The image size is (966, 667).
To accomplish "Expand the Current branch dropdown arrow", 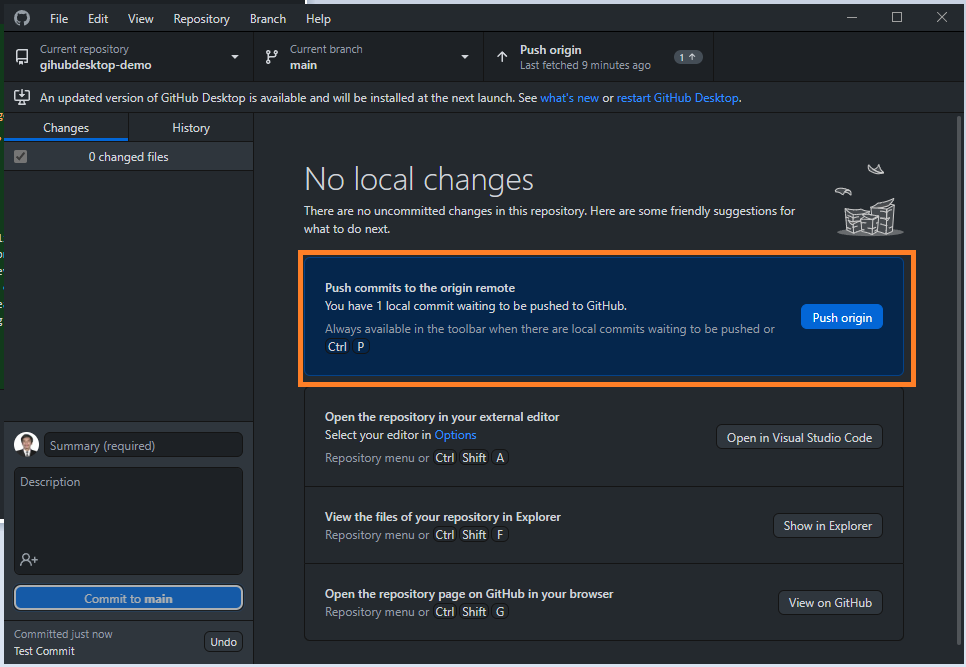I will click(465, 57).
